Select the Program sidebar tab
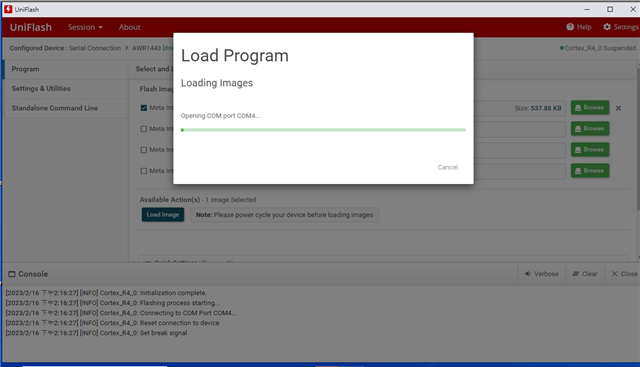The height and width of the screenshot is (367, 640). [x=66, y=69]
